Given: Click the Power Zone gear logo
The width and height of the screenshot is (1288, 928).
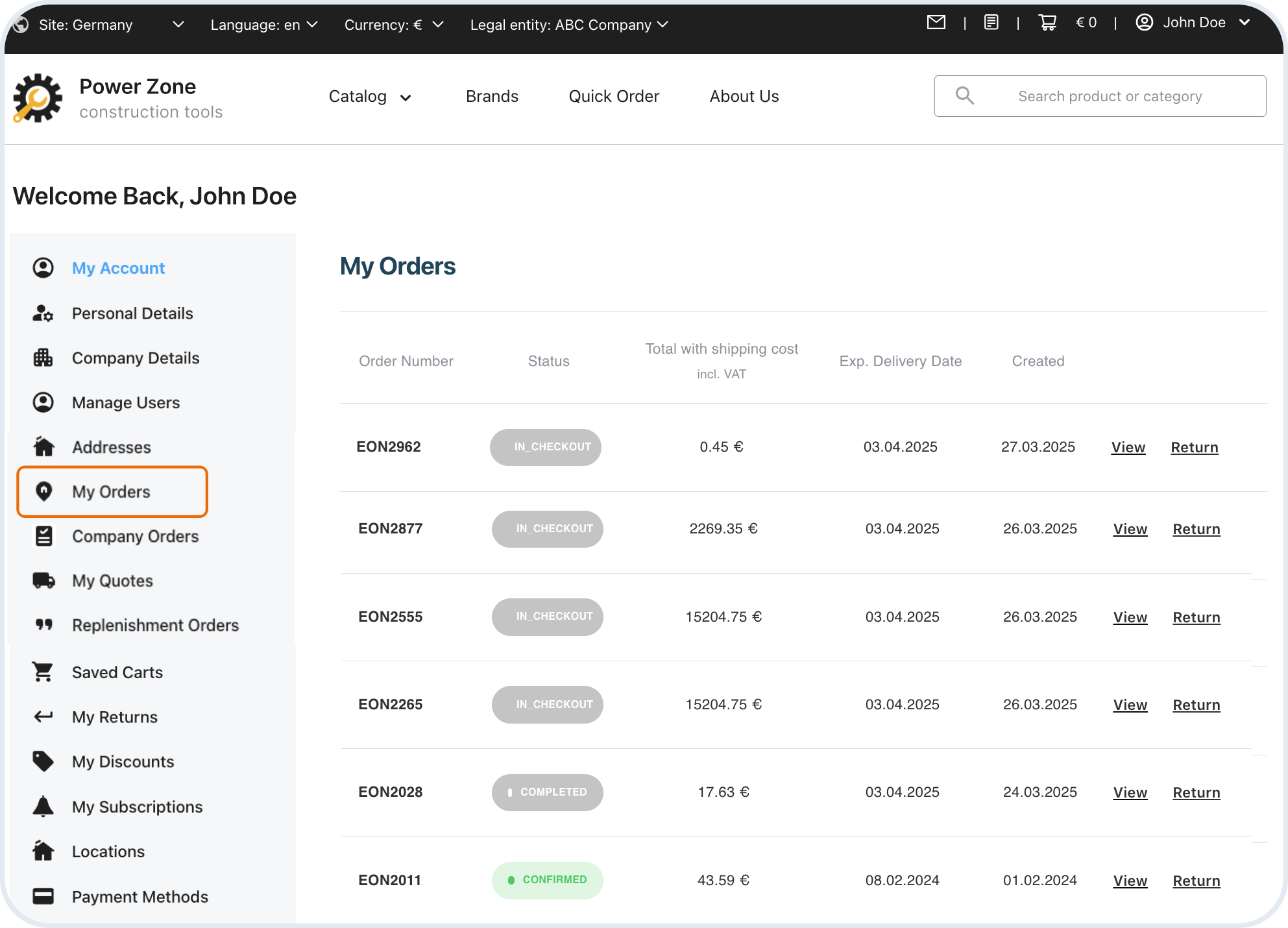Looking at the screenshot, I should pos(38,98).
